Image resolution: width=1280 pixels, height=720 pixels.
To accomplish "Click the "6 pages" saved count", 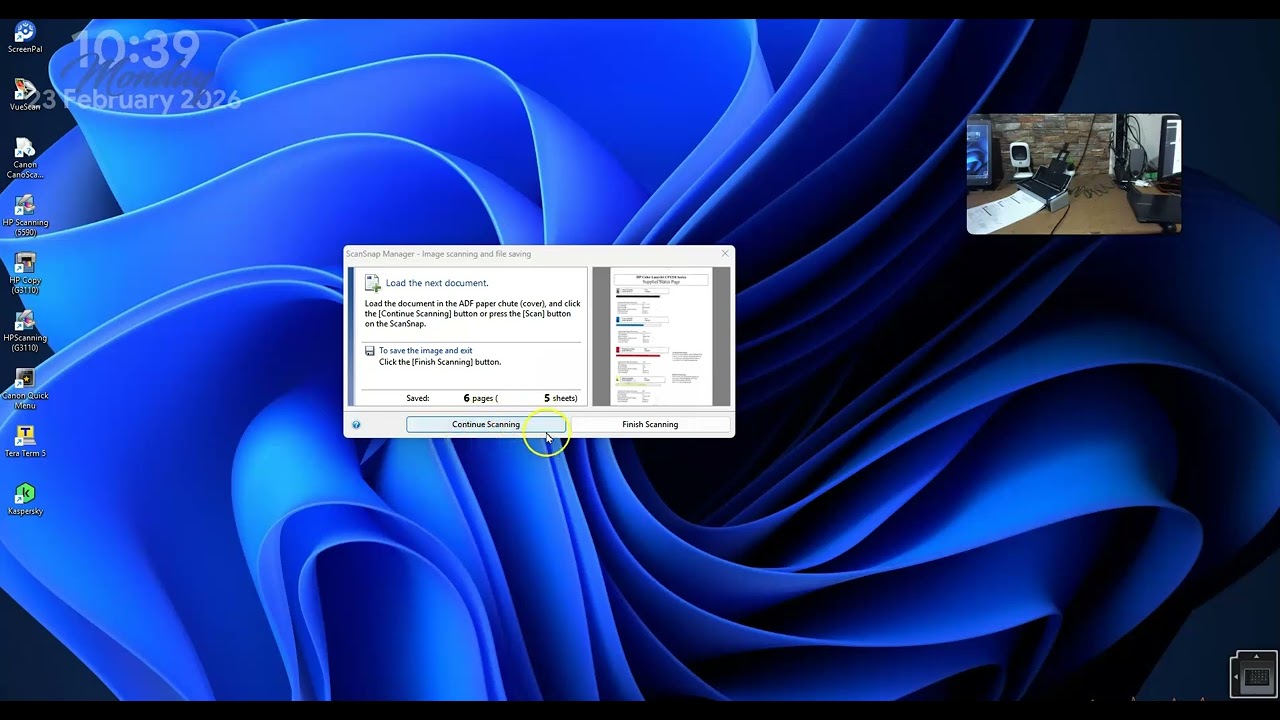I will [480, 398].
